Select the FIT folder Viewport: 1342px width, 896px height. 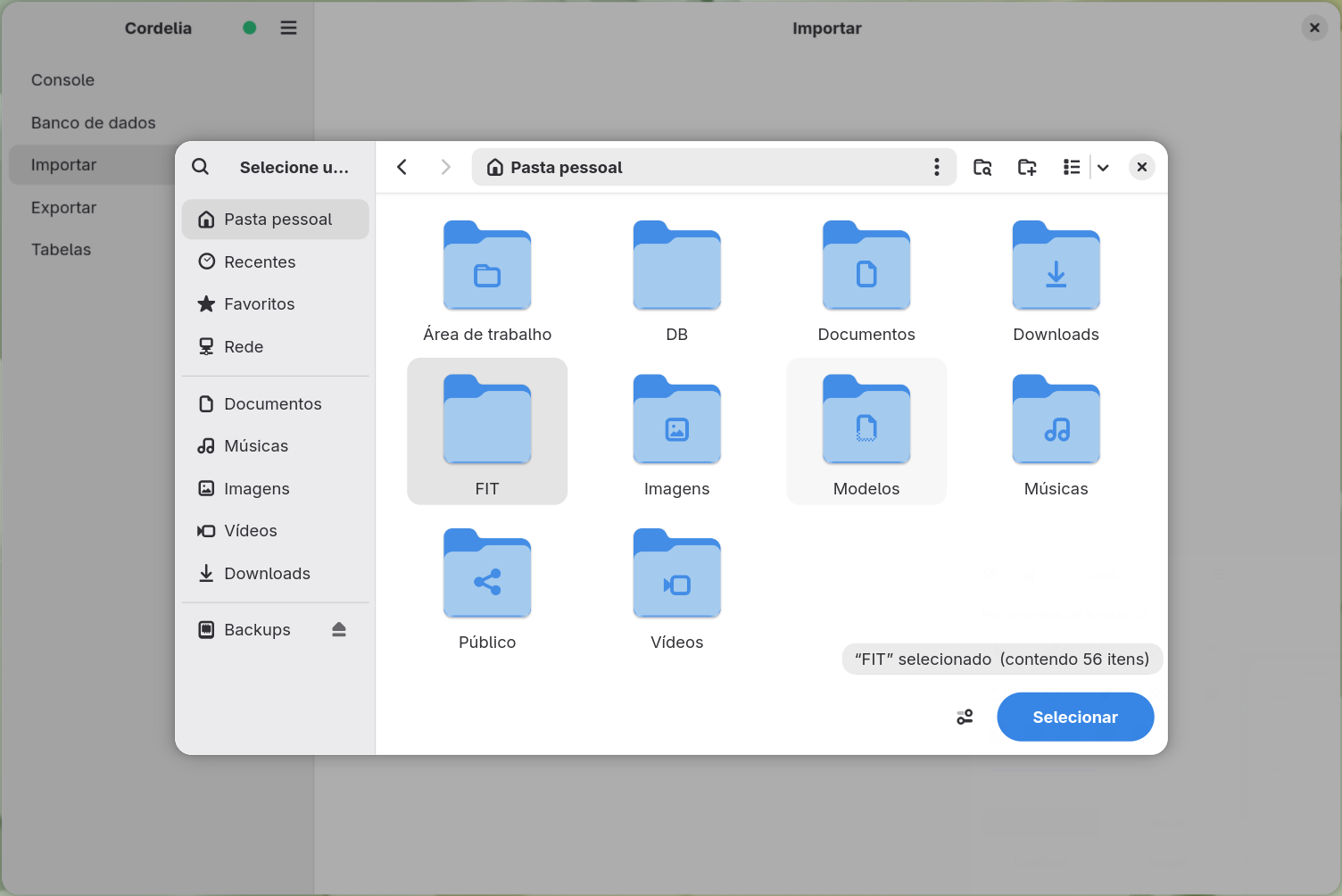pos(487,432)
